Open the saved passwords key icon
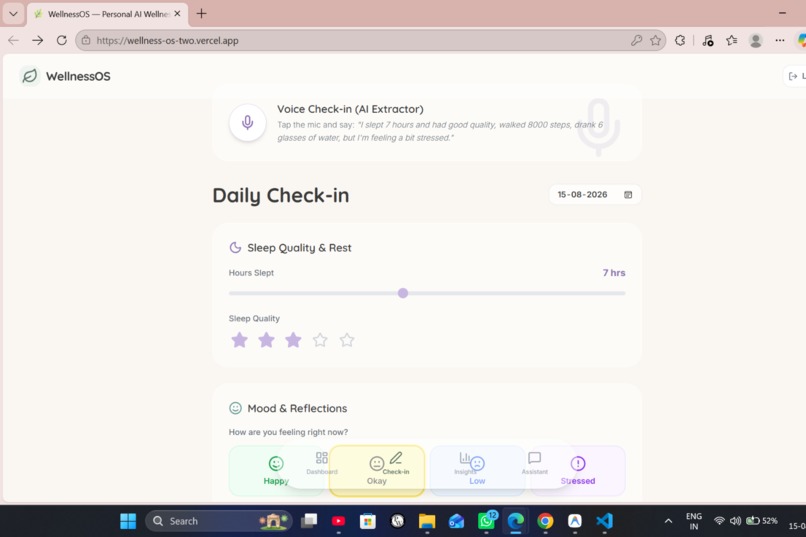The image size is (806, 537). pyautogui.click(x=636, y=41)
